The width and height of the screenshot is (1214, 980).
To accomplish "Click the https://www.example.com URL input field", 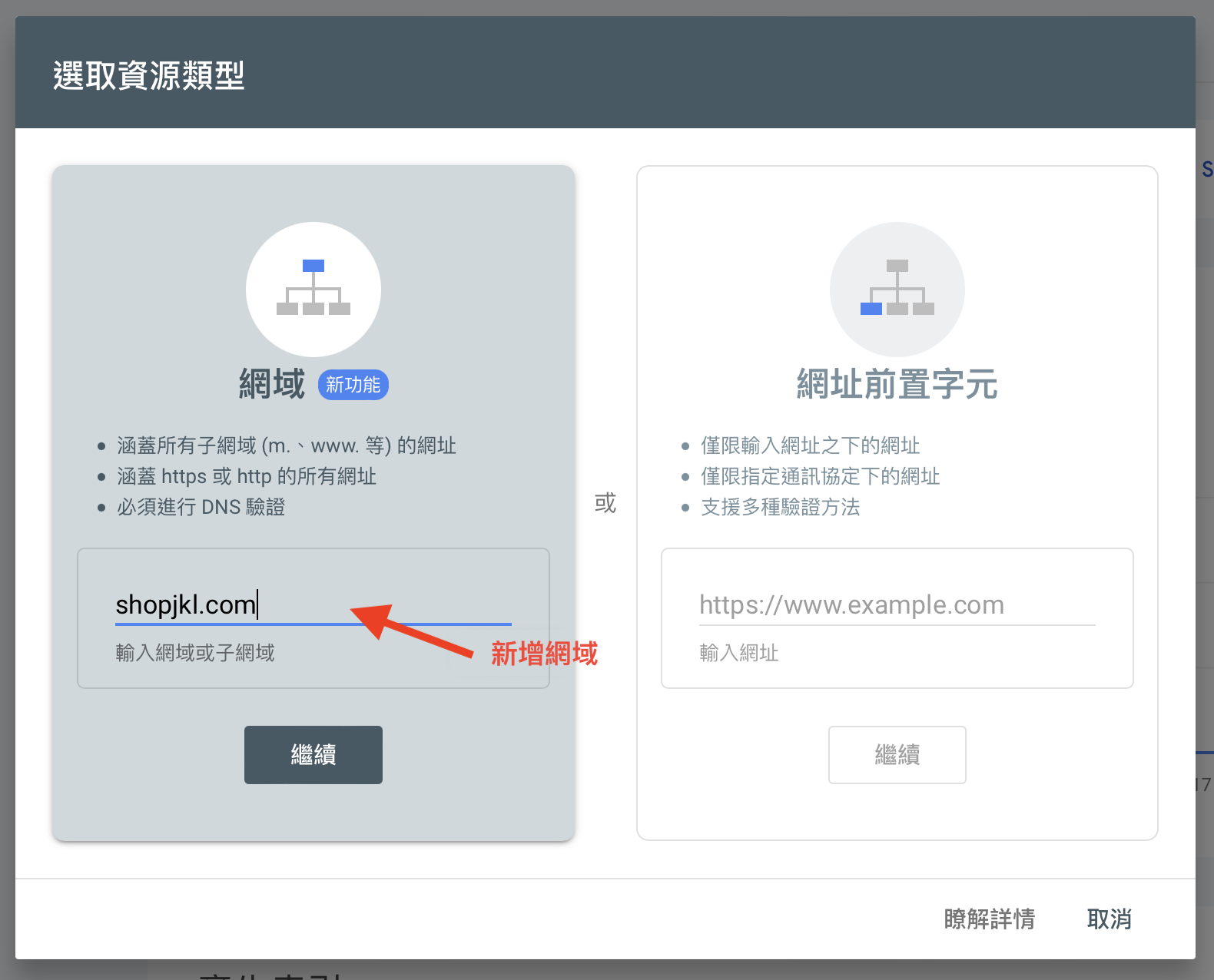I will coord(896,605).
